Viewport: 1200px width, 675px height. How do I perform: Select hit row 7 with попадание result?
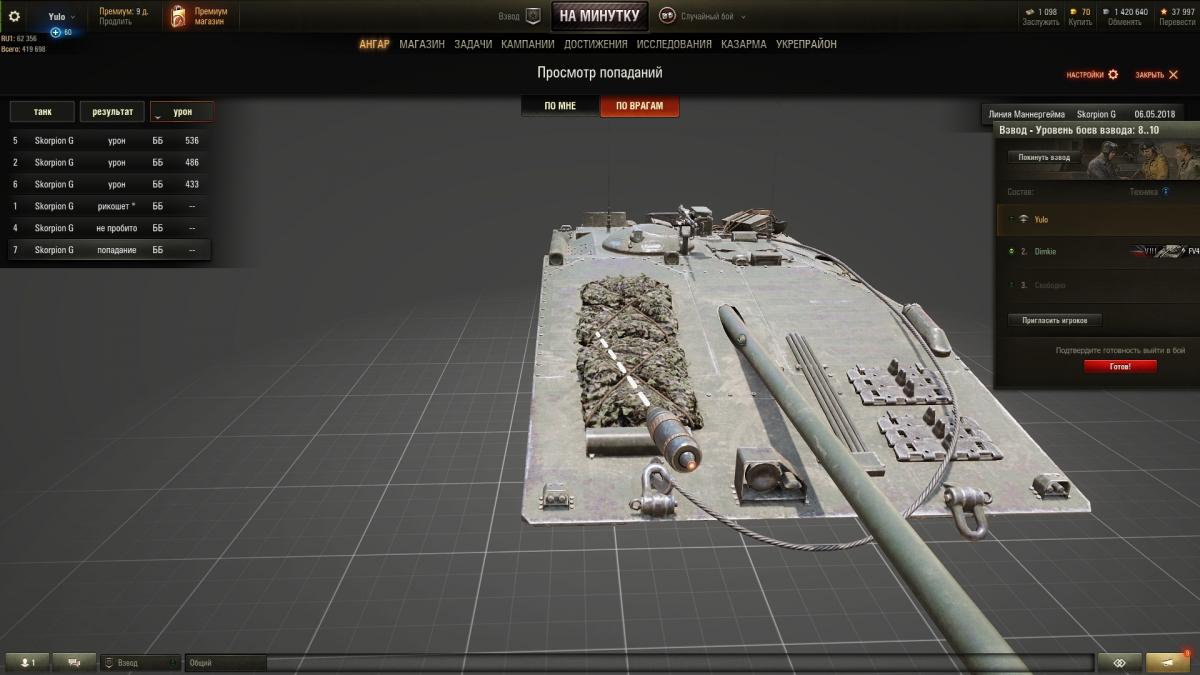(x=109, y=250)
